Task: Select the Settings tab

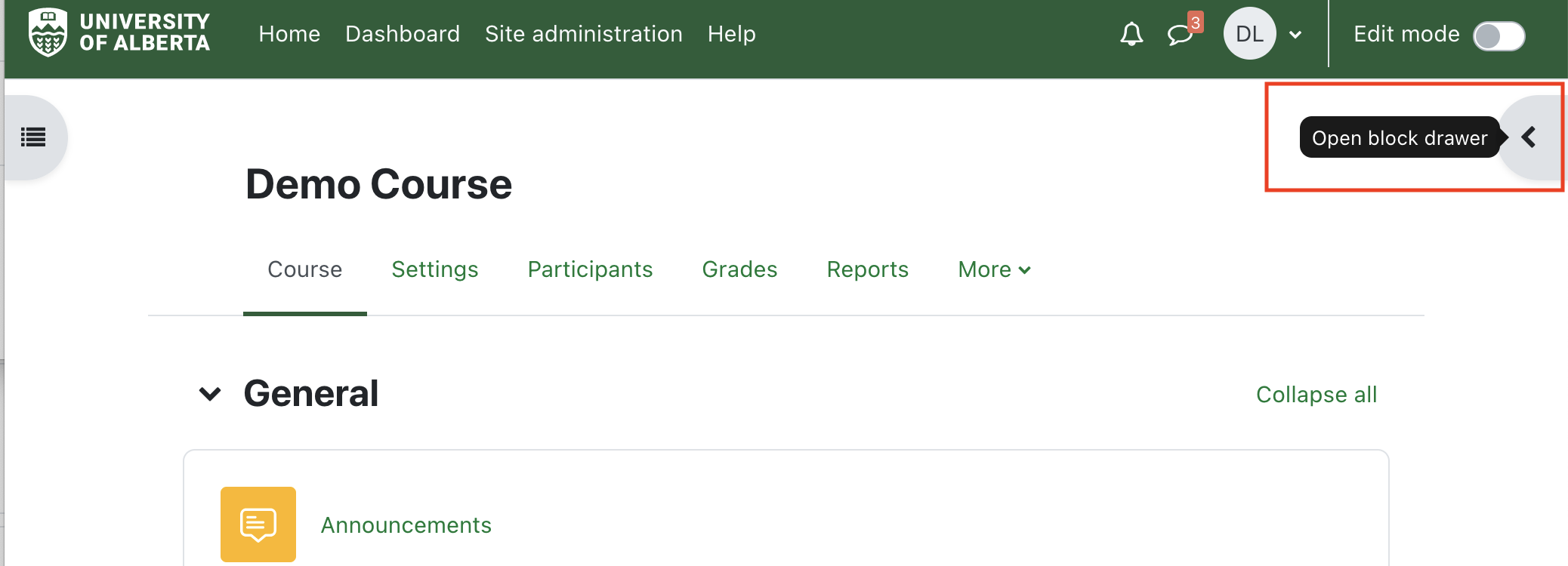Action: point(434,269)
